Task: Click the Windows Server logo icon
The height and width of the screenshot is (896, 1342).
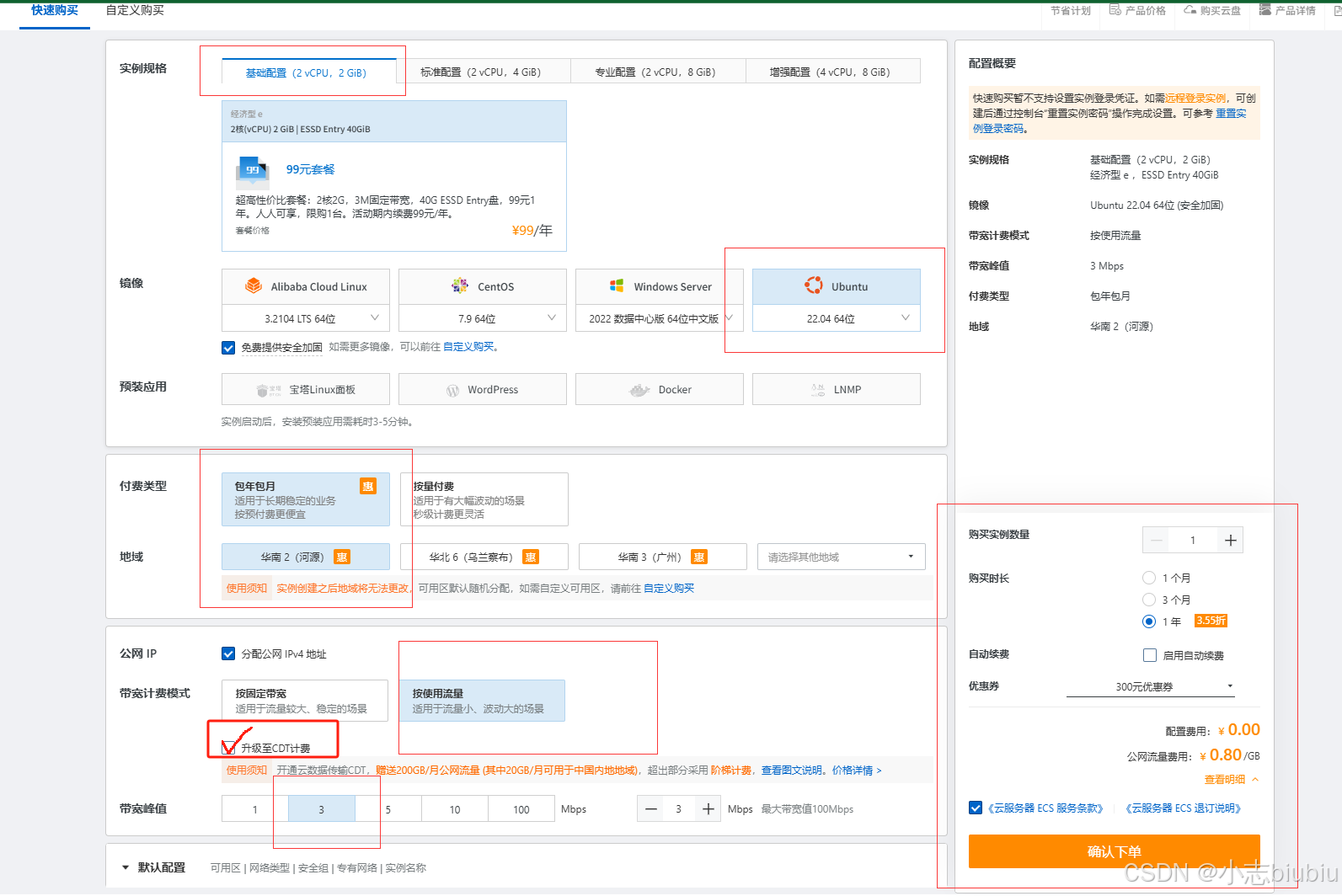Action: click(x=617, y=286)
